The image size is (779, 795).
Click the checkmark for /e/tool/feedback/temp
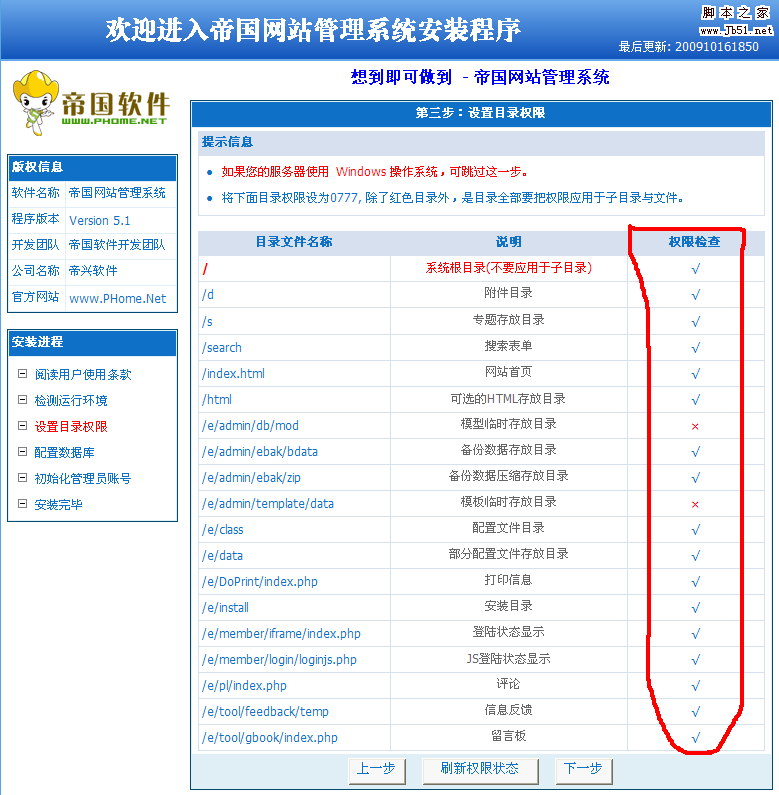click(696, 712)
